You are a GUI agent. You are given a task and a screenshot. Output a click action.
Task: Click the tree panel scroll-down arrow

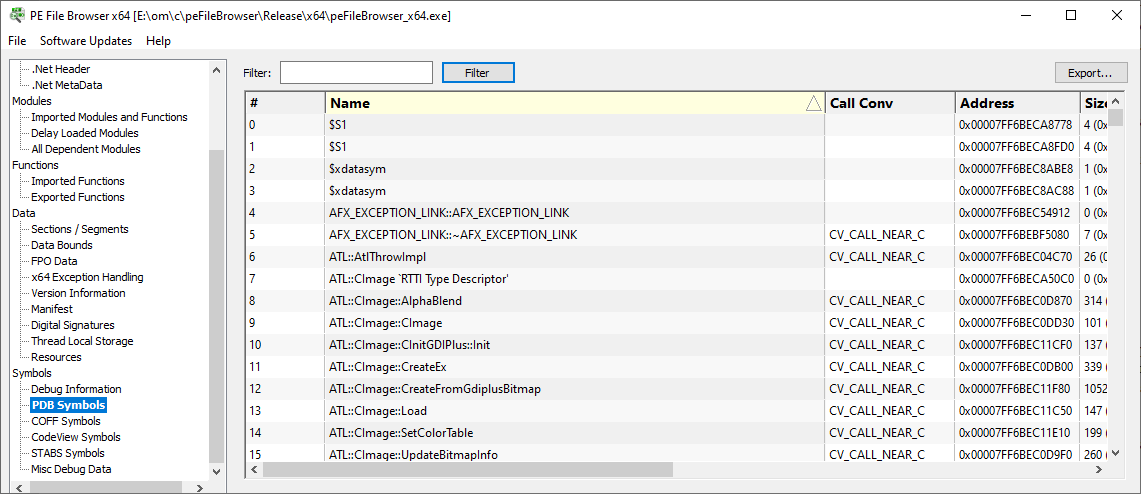click(216, 471)
